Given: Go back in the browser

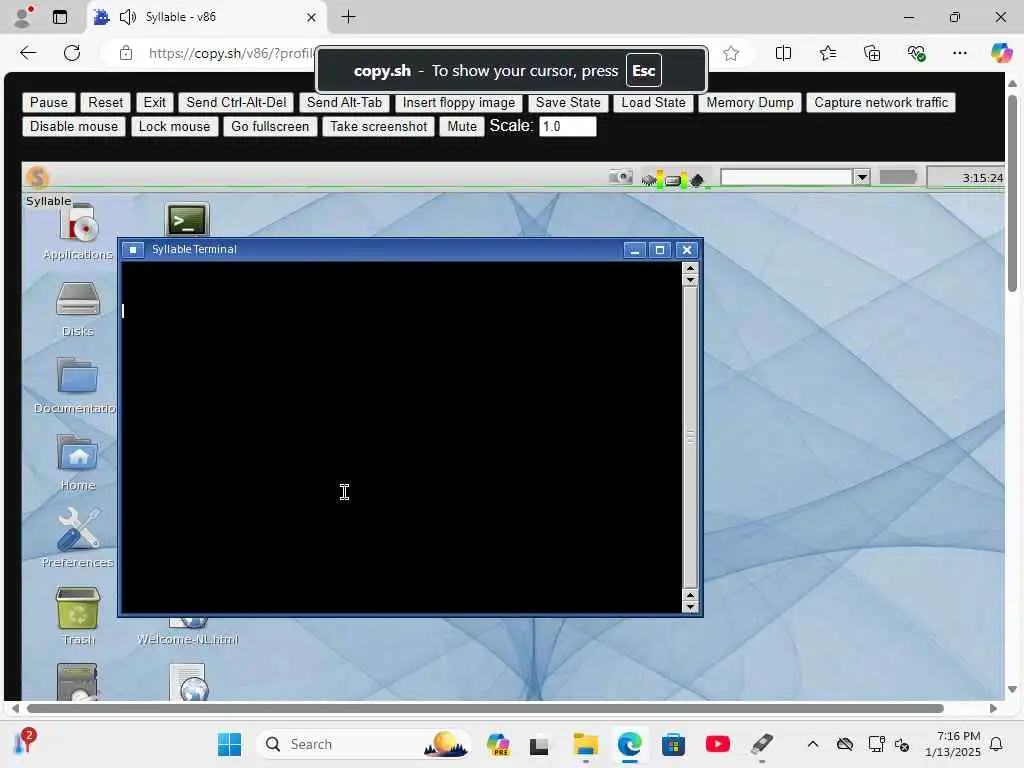Looking at the screenshot, I should click(x=28, y=53).
